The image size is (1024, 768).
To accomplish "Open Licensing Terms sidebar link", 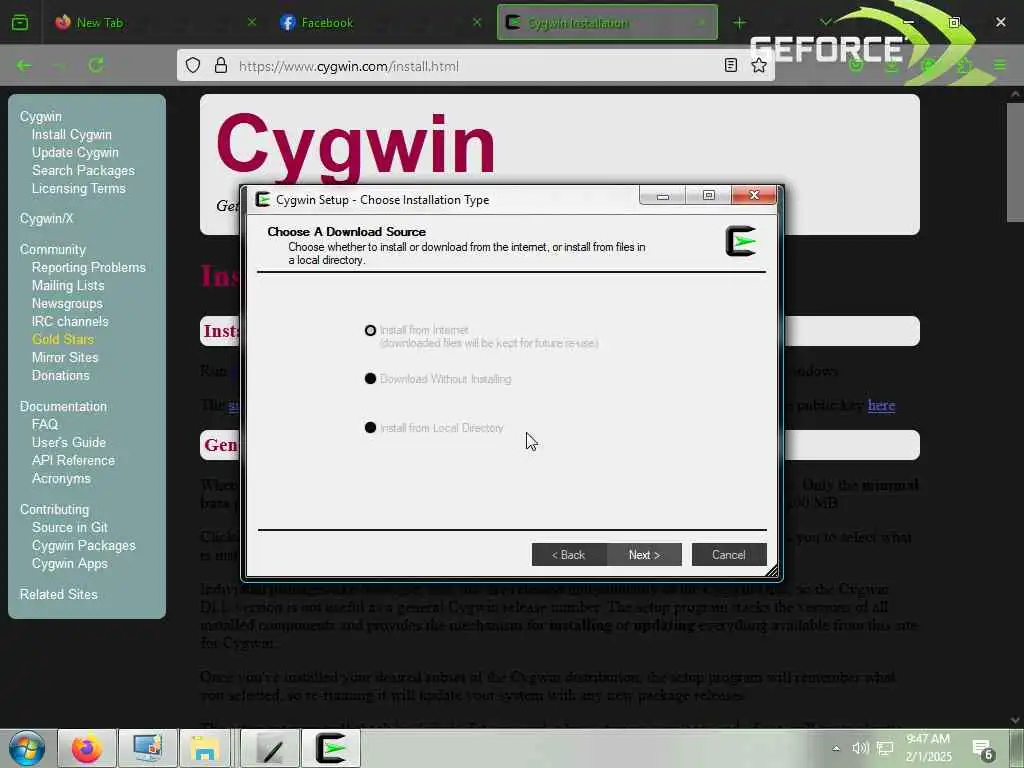I will point(78,188).
